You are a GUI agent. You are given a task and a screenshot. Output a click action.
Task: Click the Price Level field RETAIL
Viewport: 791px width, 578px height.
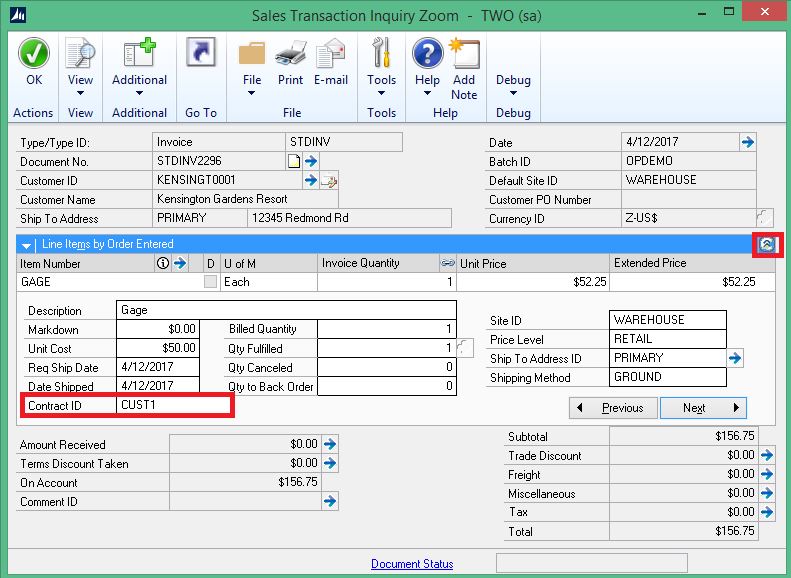pyautogui.click(x=668, y=339)
